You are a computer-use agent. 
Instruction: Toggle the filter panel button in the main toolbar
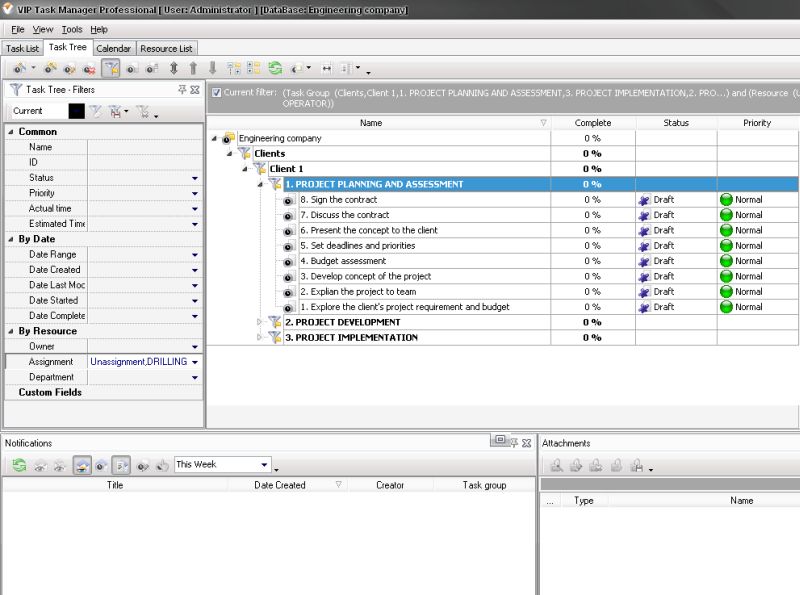coord(111,68)
